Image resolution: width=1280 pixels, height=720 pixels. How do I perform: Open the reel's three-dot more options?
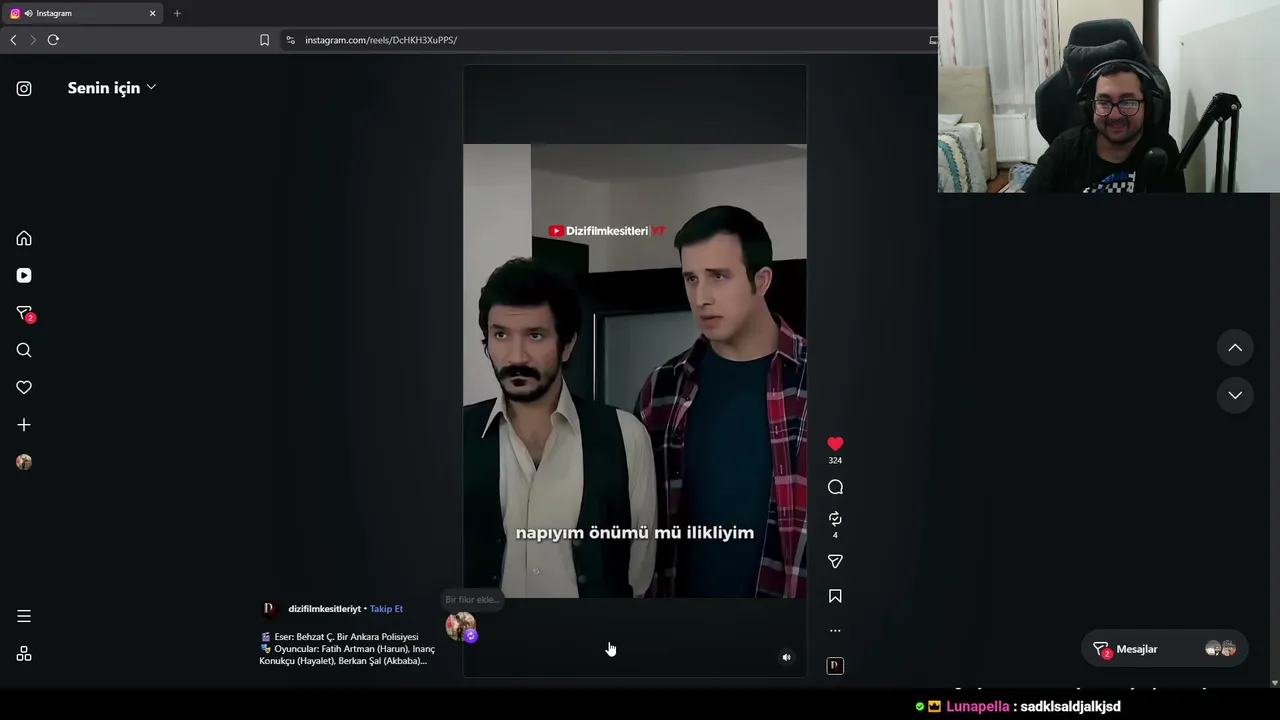(x=835, y=630)
